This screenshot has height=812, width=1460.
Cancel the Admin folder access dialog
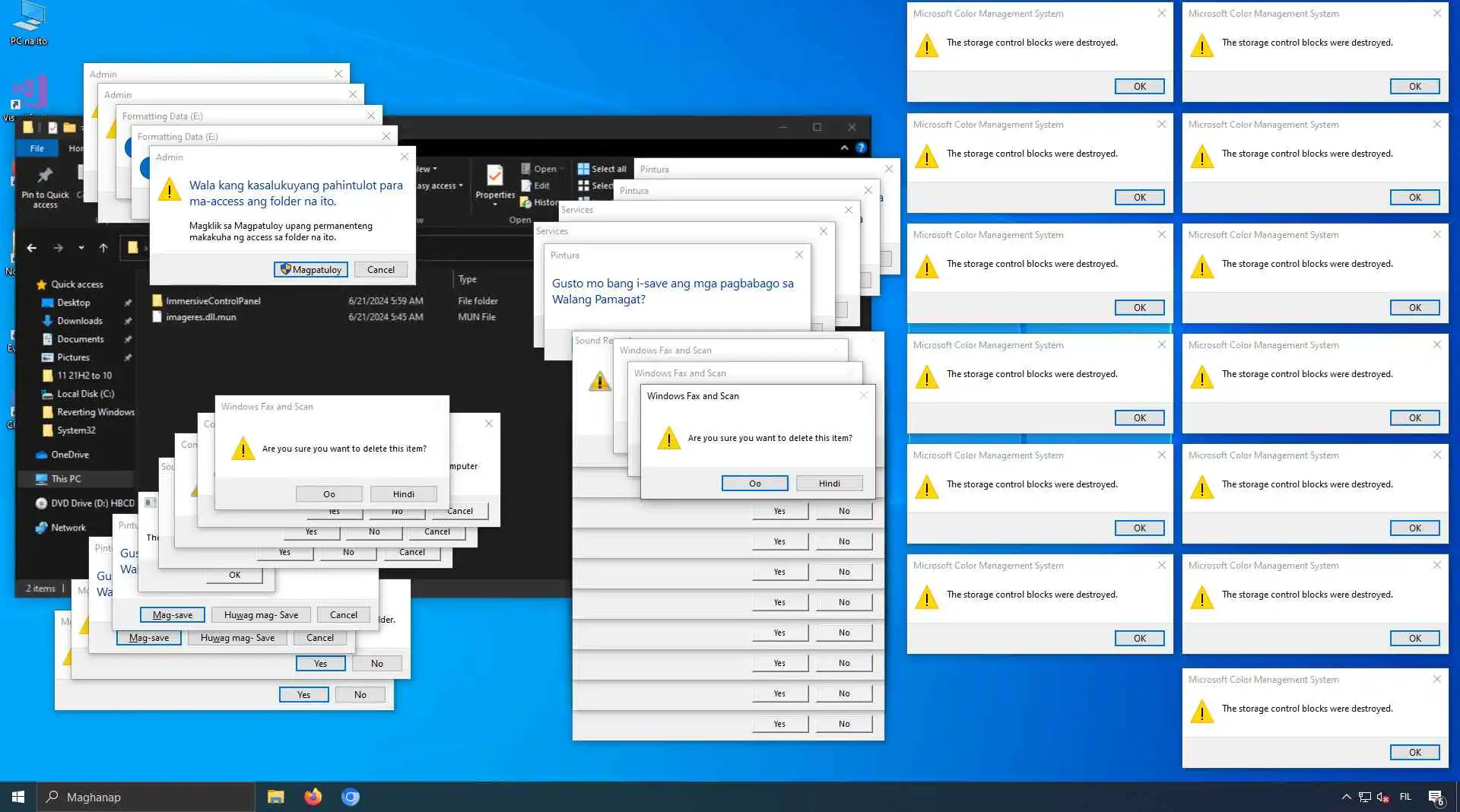(x=380, y=269)
